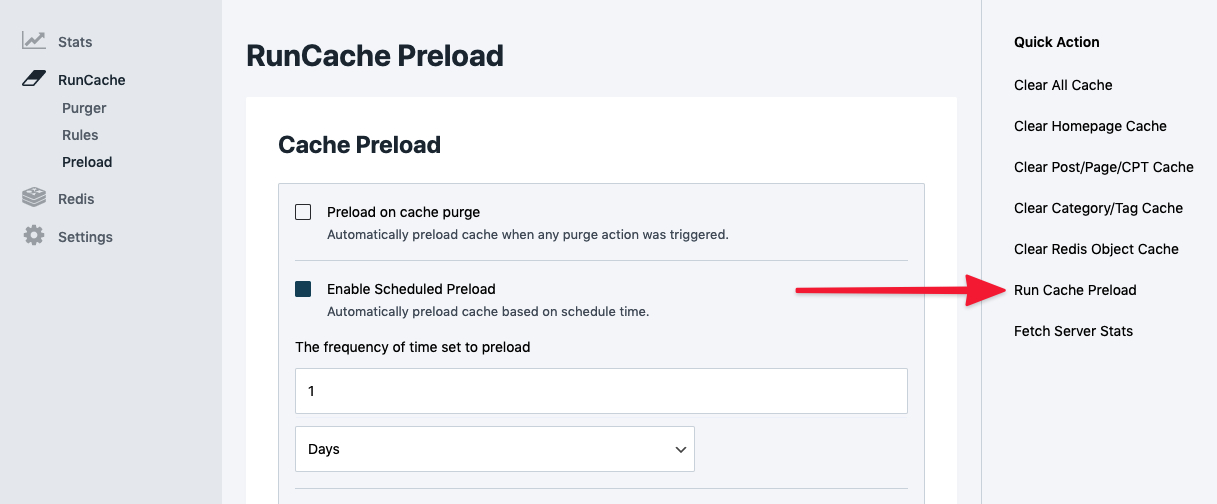Click Clear Post/Page/CPT Cache link
Image resolution: width=1217 pixels, height=504 pixels.
pos(1103,167)
